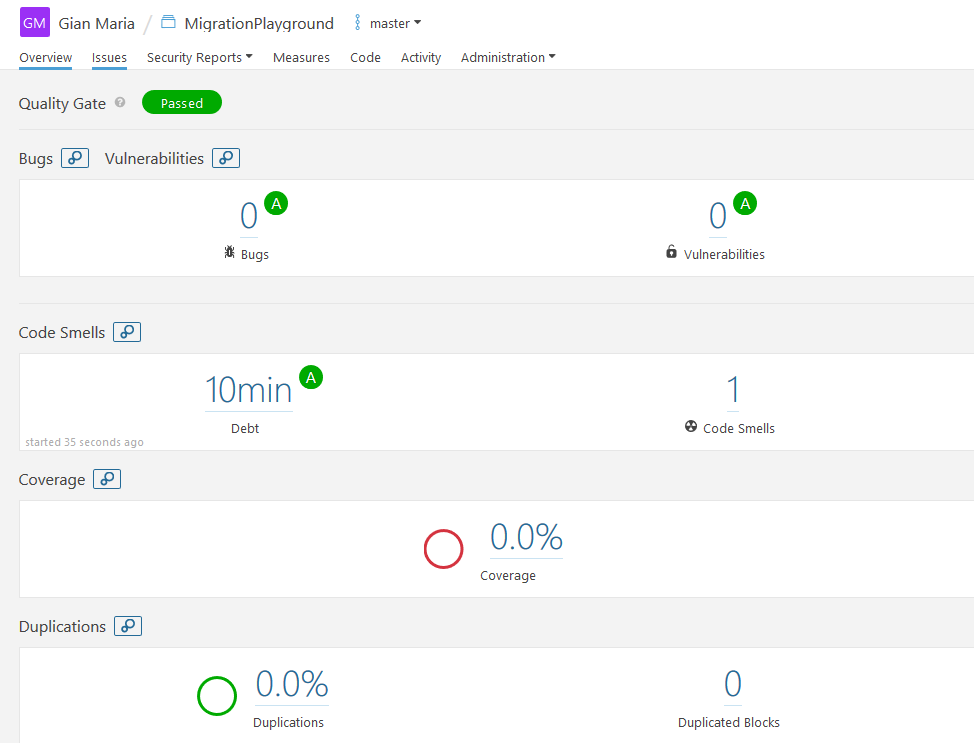The height and width of the screenshot is (743, 974).
Task: Open drilldown icon next to Duplications heading
Action: coord(128,626)
